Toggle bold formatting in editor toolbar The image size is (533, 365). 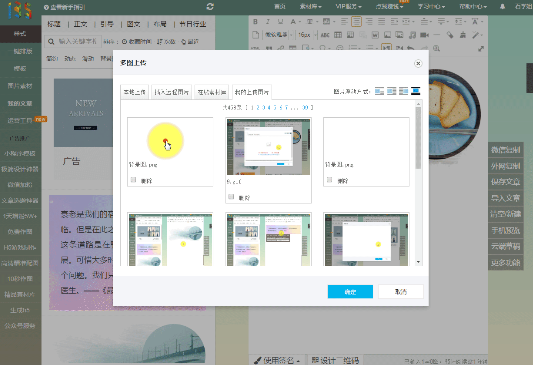[x=255, y=22]
